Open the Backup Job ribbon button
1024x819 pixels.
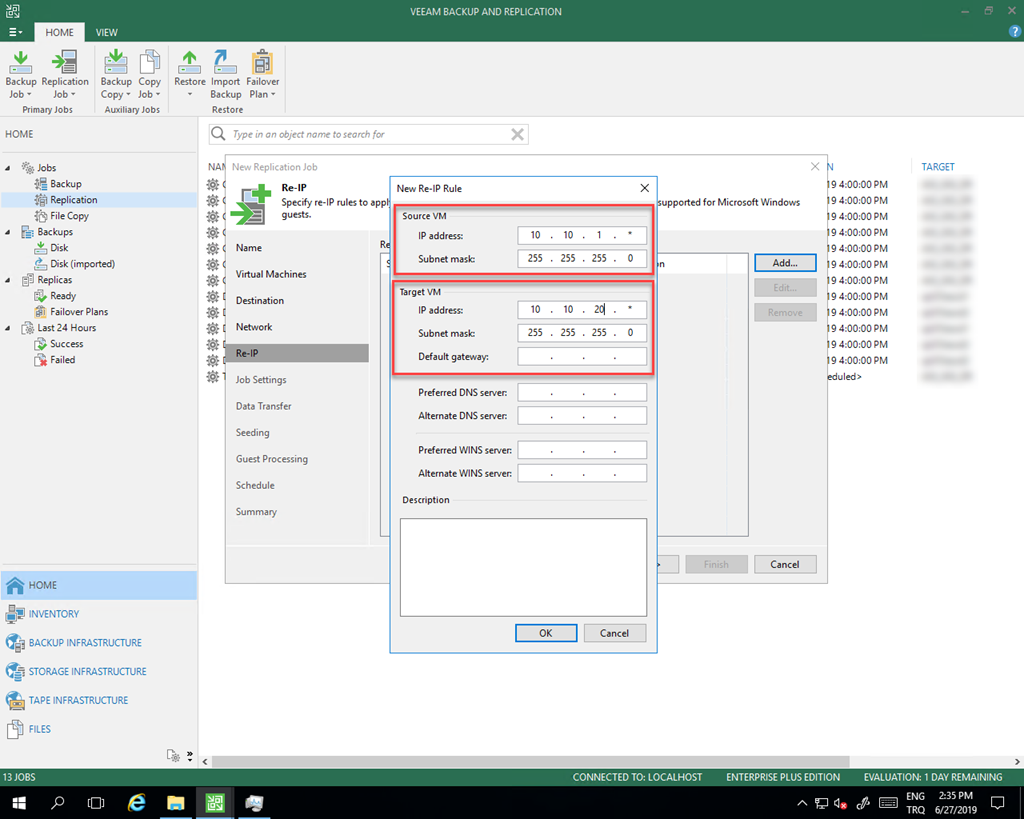20,74
